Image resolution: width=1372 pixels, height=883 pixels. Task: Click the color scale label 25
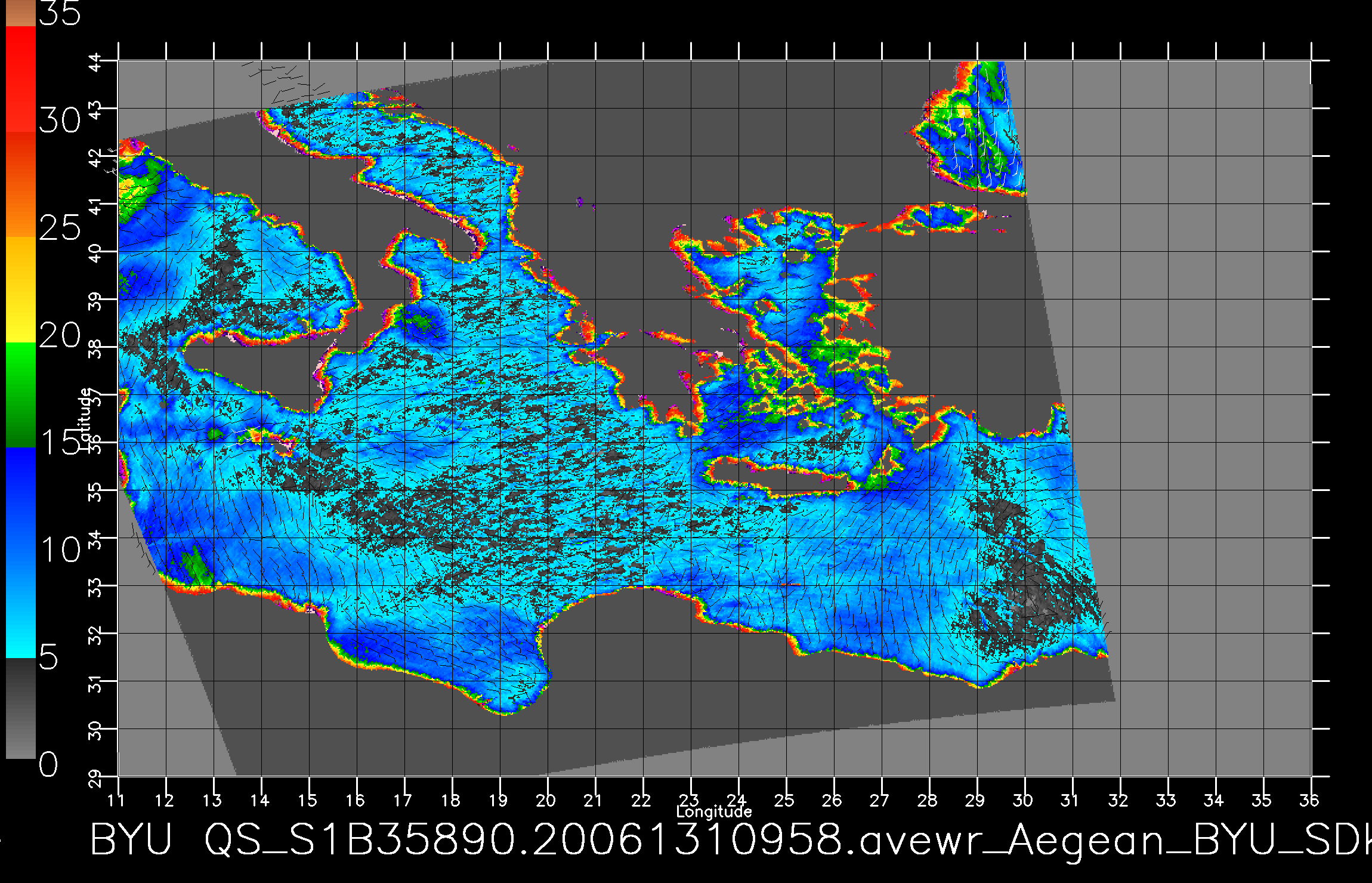coord(60,228)
